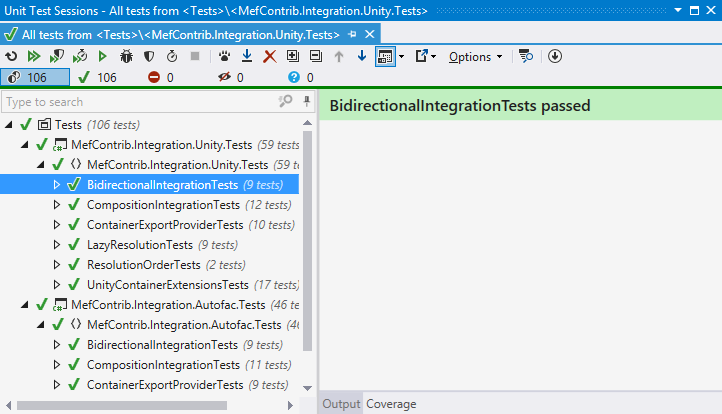Click the tree scroll down arrow

308,389
